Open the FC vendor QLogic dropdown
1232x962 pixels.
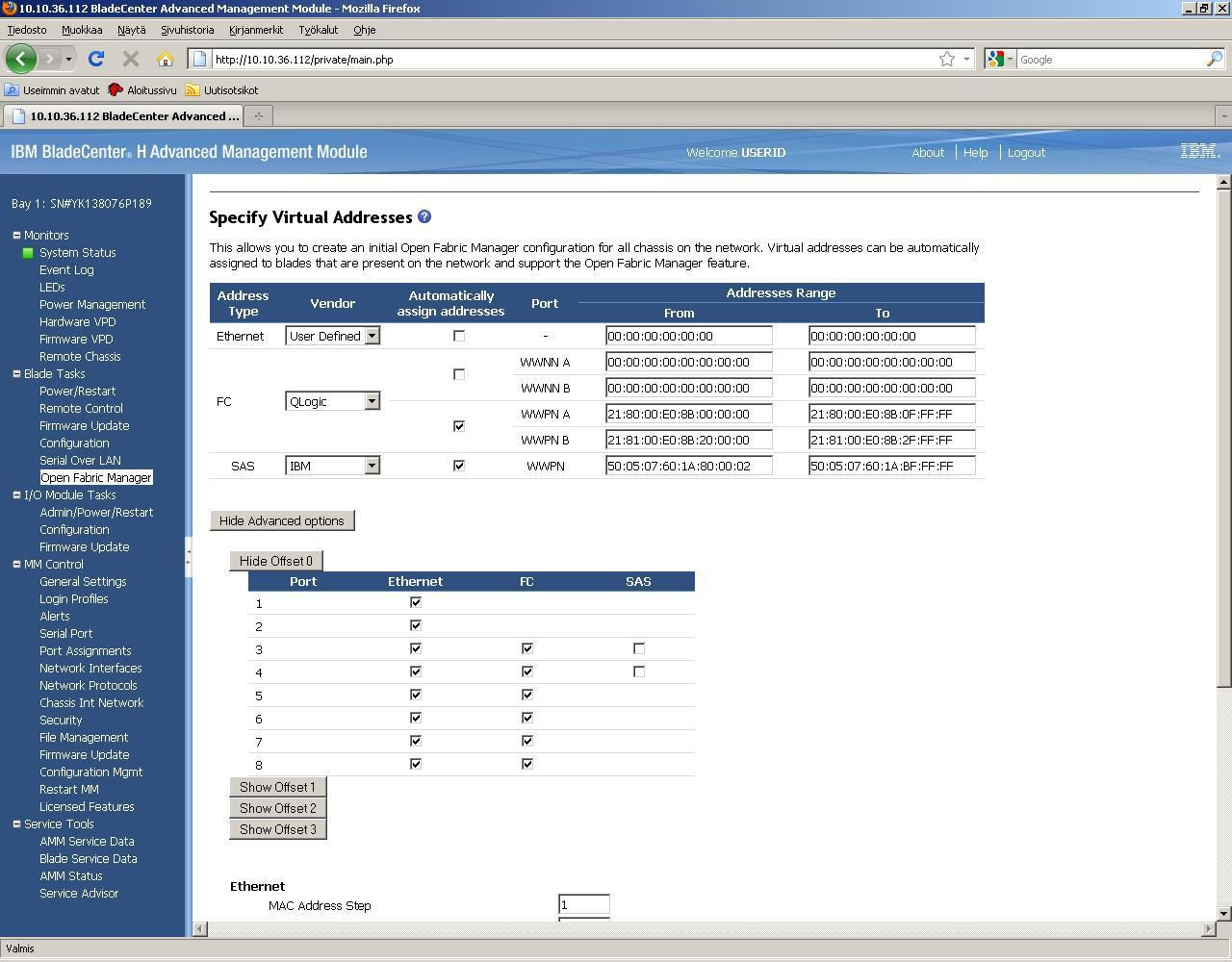[x=333, y=401]
